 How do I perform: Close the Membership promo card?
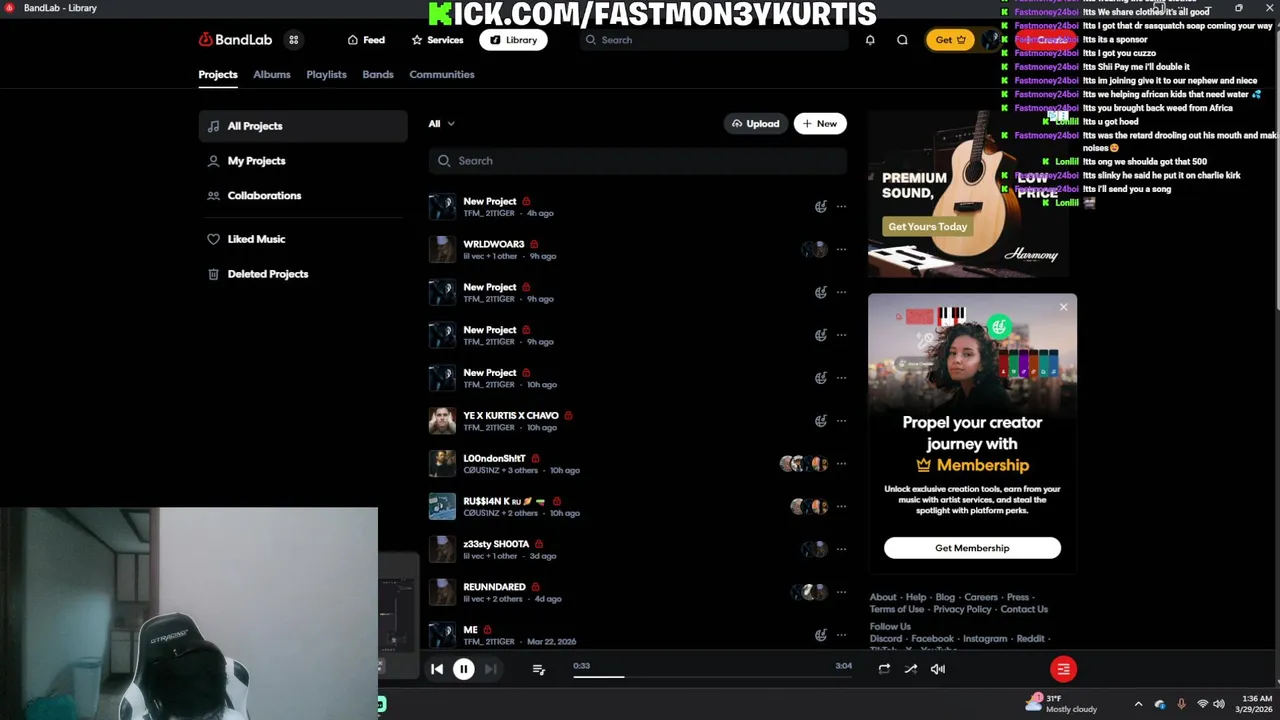tap(1063, 307)
